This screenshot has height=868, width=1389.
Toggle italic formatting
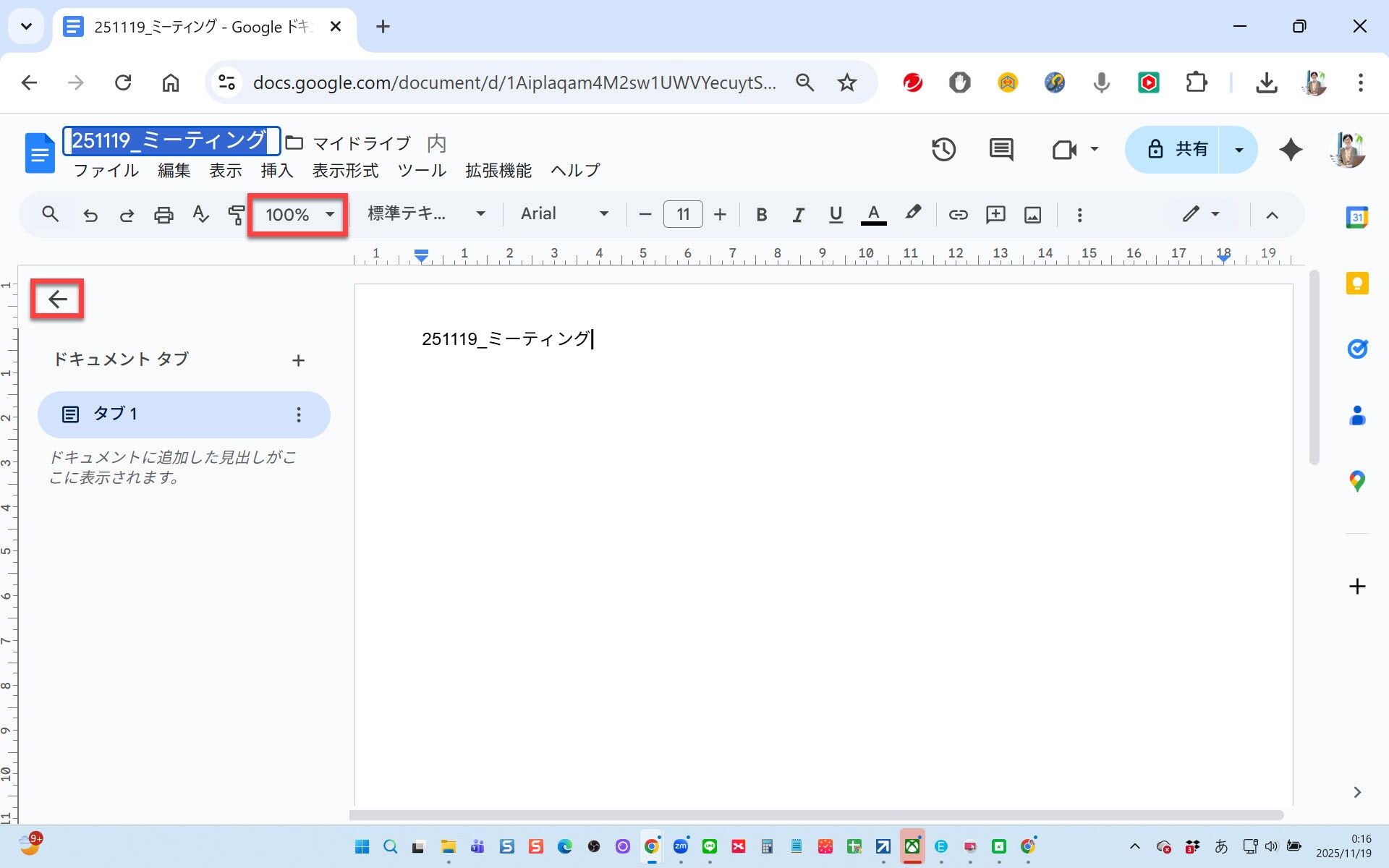[798, 215]
